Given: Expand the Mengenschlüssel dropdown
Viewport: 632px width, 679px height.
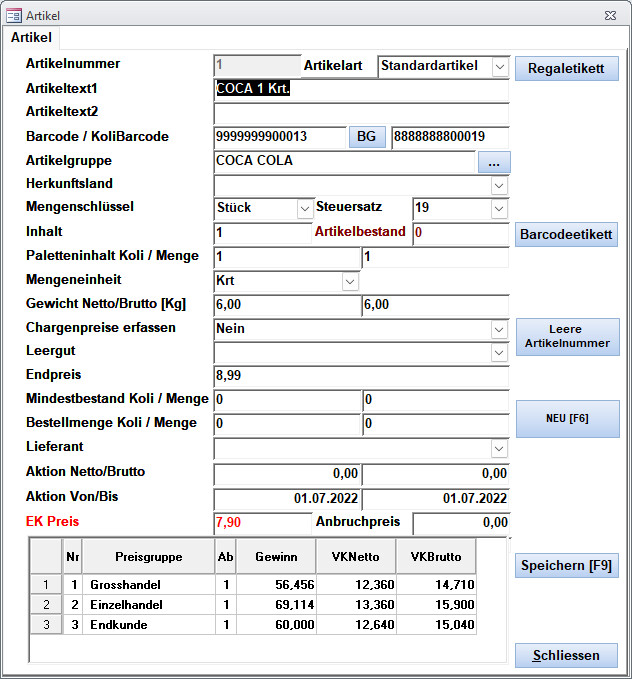Looking at the screenshot, I should pos(305,208).
